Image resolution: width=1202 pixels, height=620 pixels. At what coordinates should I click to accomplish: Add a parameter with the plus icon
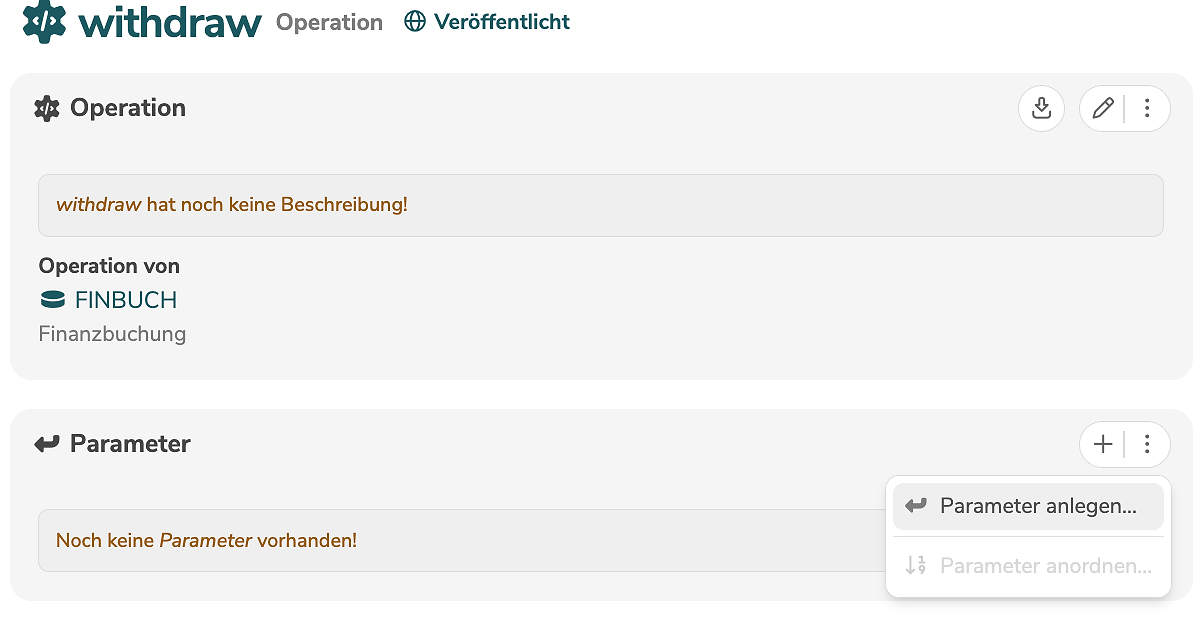tap(1103, 444)
